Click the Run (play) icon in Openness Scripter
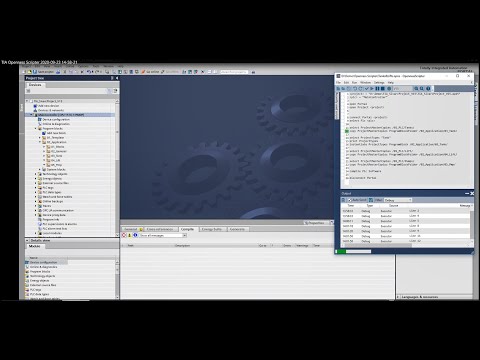This screenshot has height=360, width=480. (372, 89)
